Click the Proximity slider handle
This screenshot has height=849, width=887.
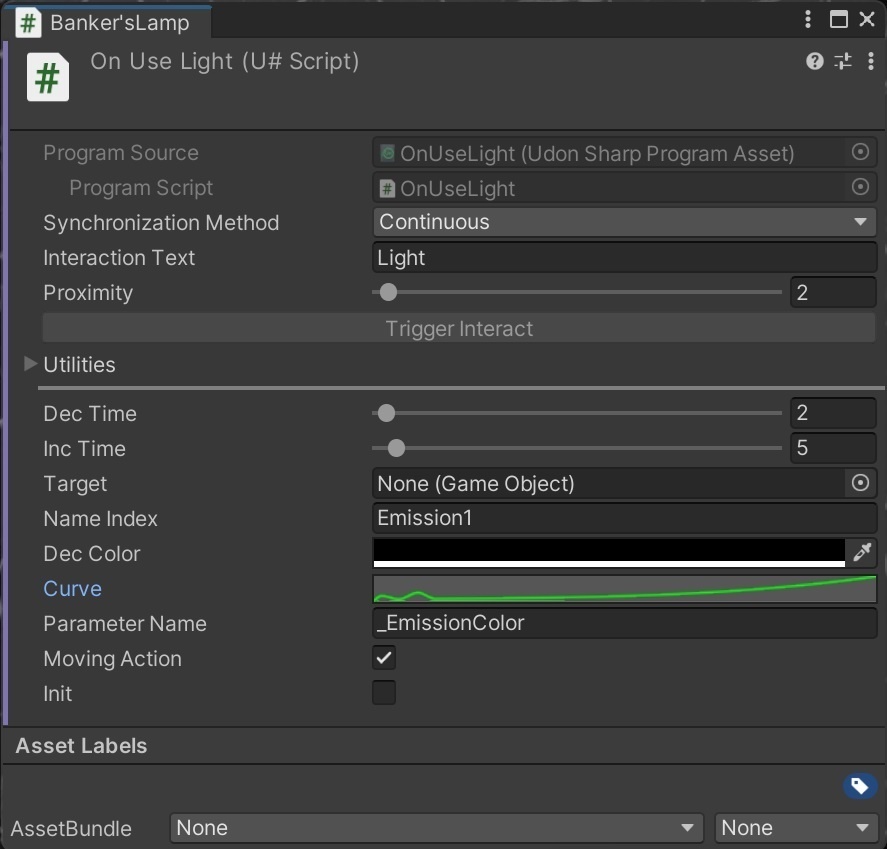click(x=389, y=293)
